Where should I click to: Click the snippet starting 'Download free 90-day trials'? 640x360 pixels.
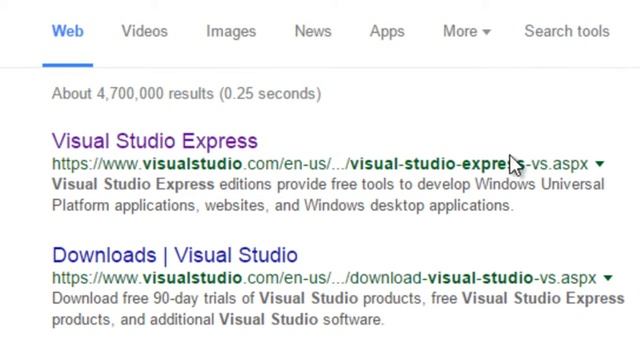[338, 309]
